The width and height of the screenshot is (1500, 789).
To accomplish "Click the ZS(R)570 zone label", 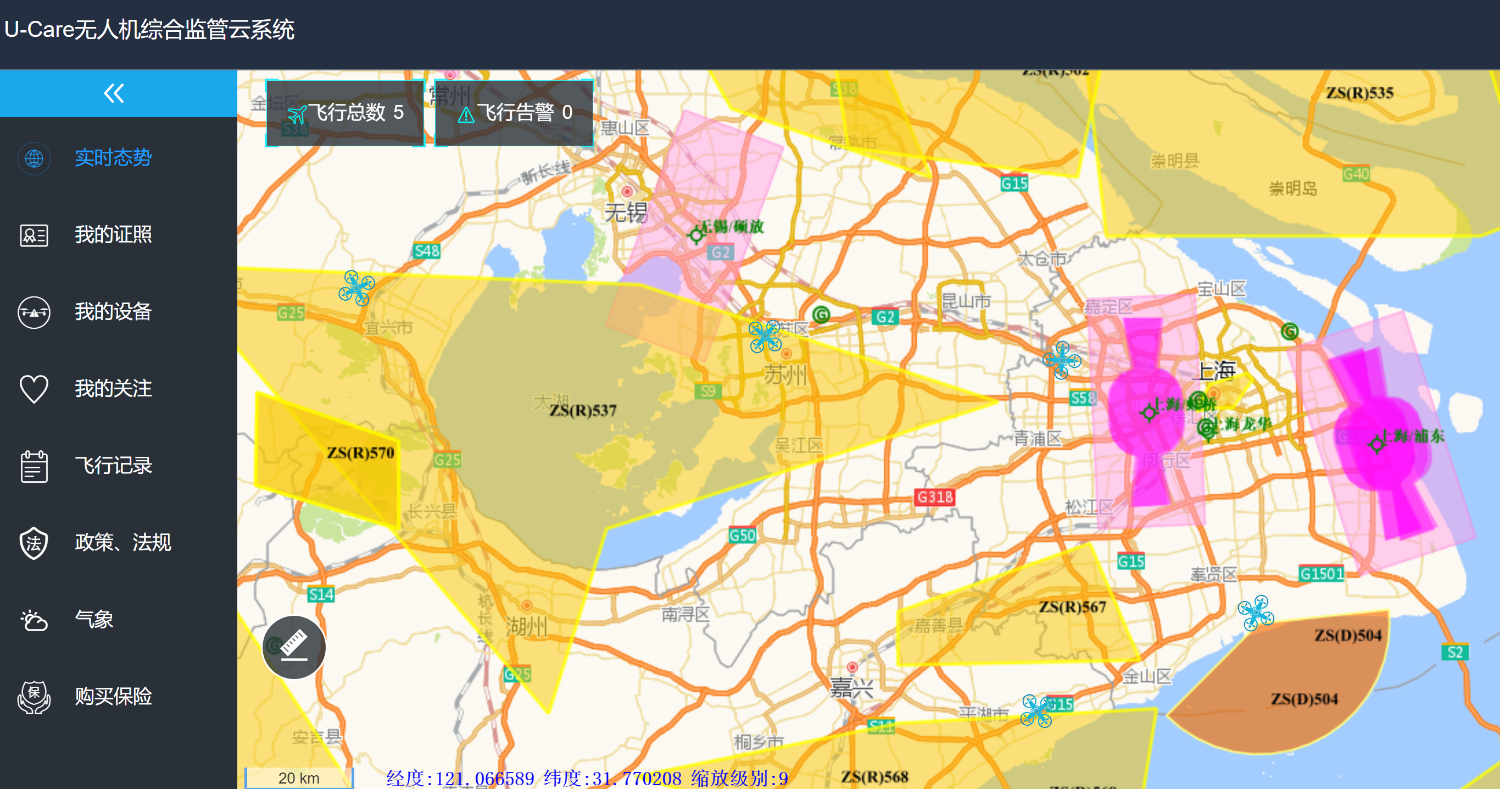I will [x=361, y=453].
